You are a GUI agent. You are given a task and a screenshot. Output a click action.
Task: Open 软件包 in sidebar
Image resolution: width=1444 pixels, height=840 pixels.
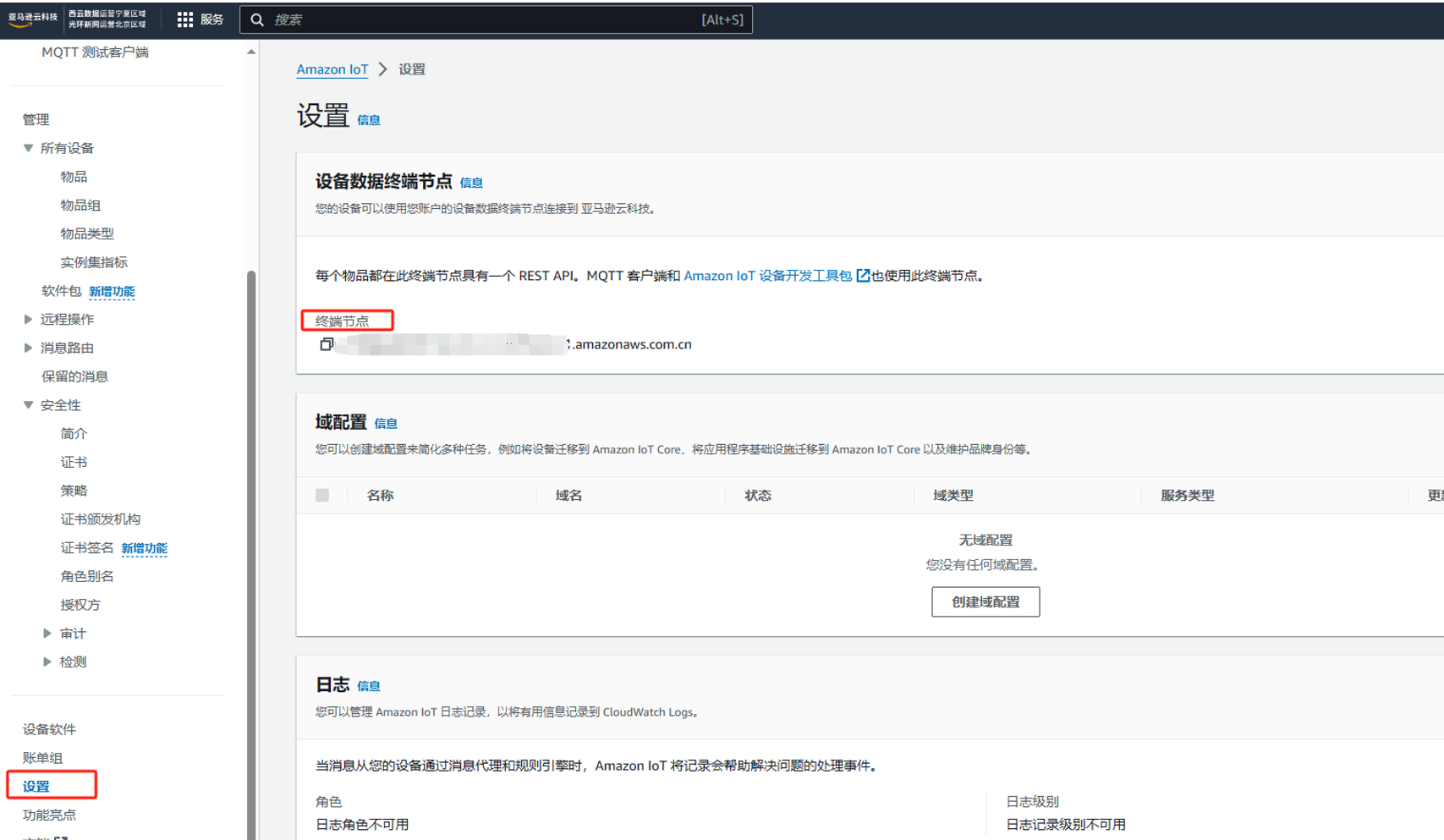tap(61, 291)
